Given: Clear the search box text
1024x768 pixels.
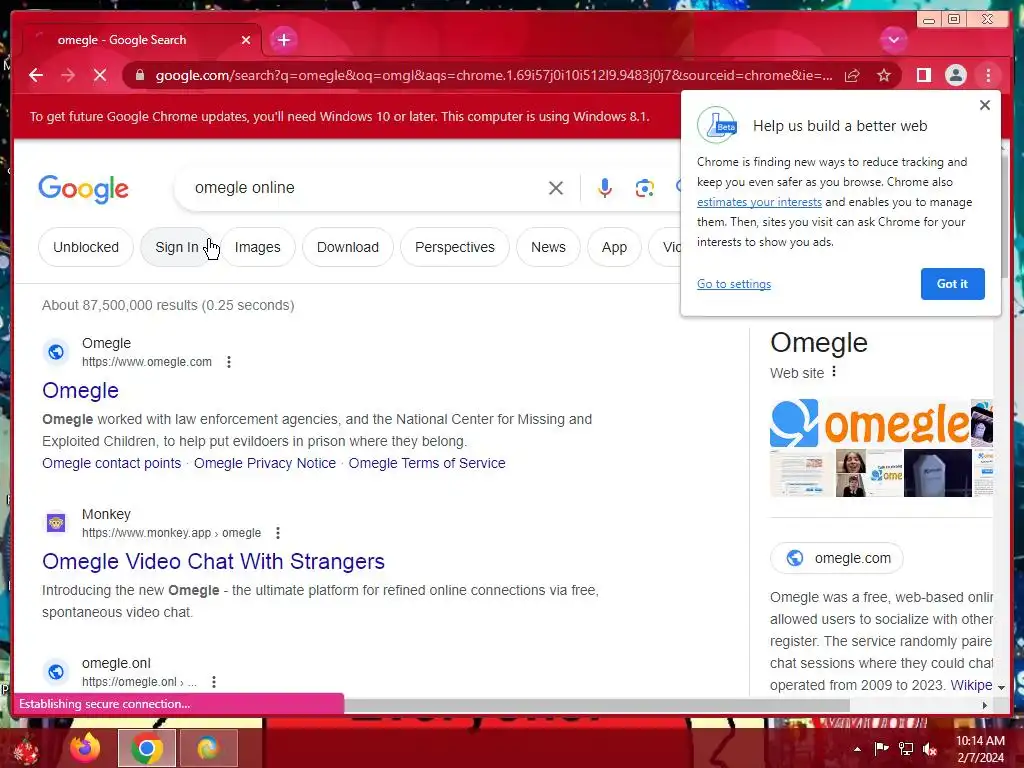Looking at the screenshot, I should (x=556, y=188).
